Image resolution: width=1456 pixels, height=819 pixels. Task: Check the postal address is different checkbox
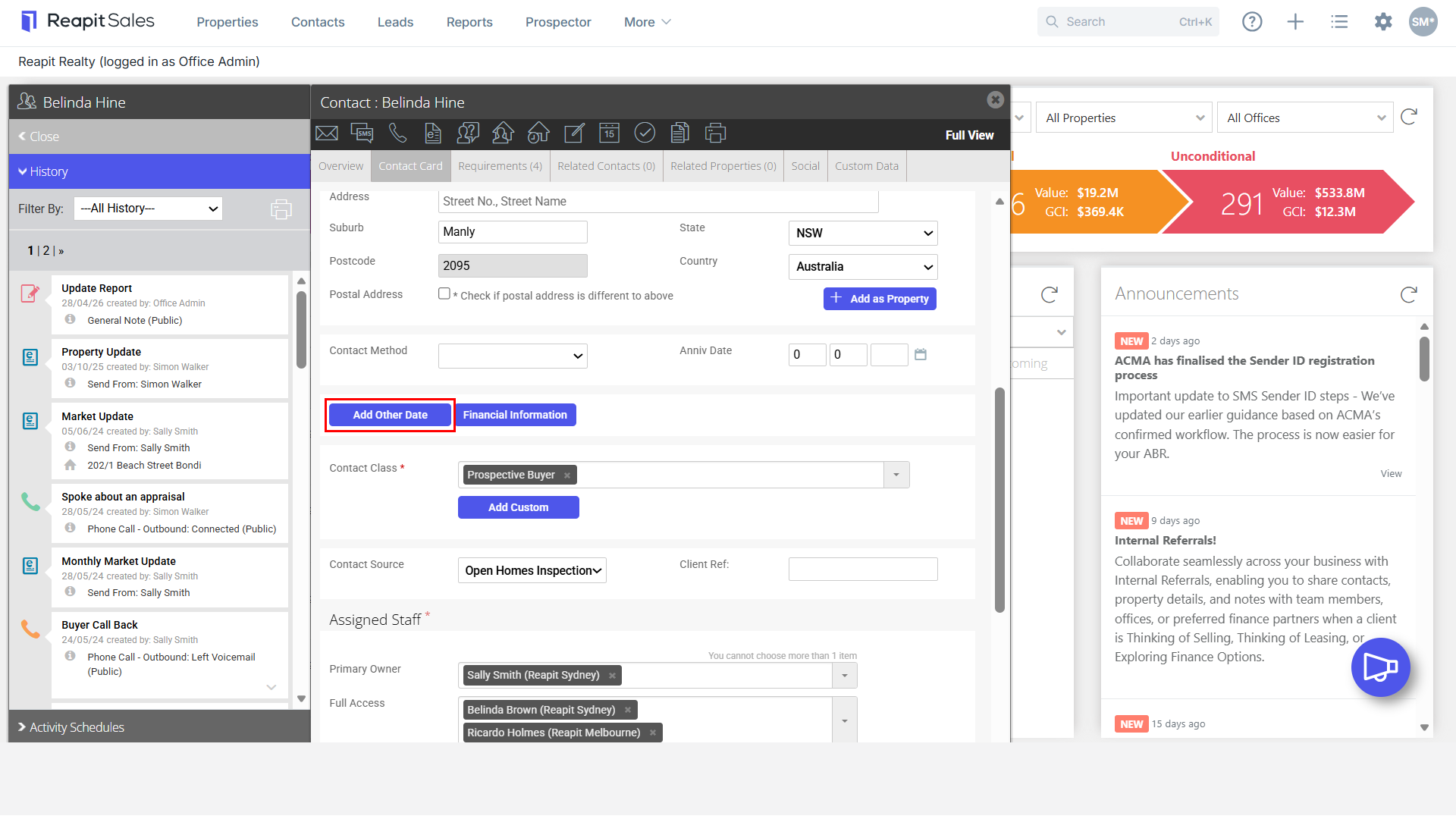point(444,293)
